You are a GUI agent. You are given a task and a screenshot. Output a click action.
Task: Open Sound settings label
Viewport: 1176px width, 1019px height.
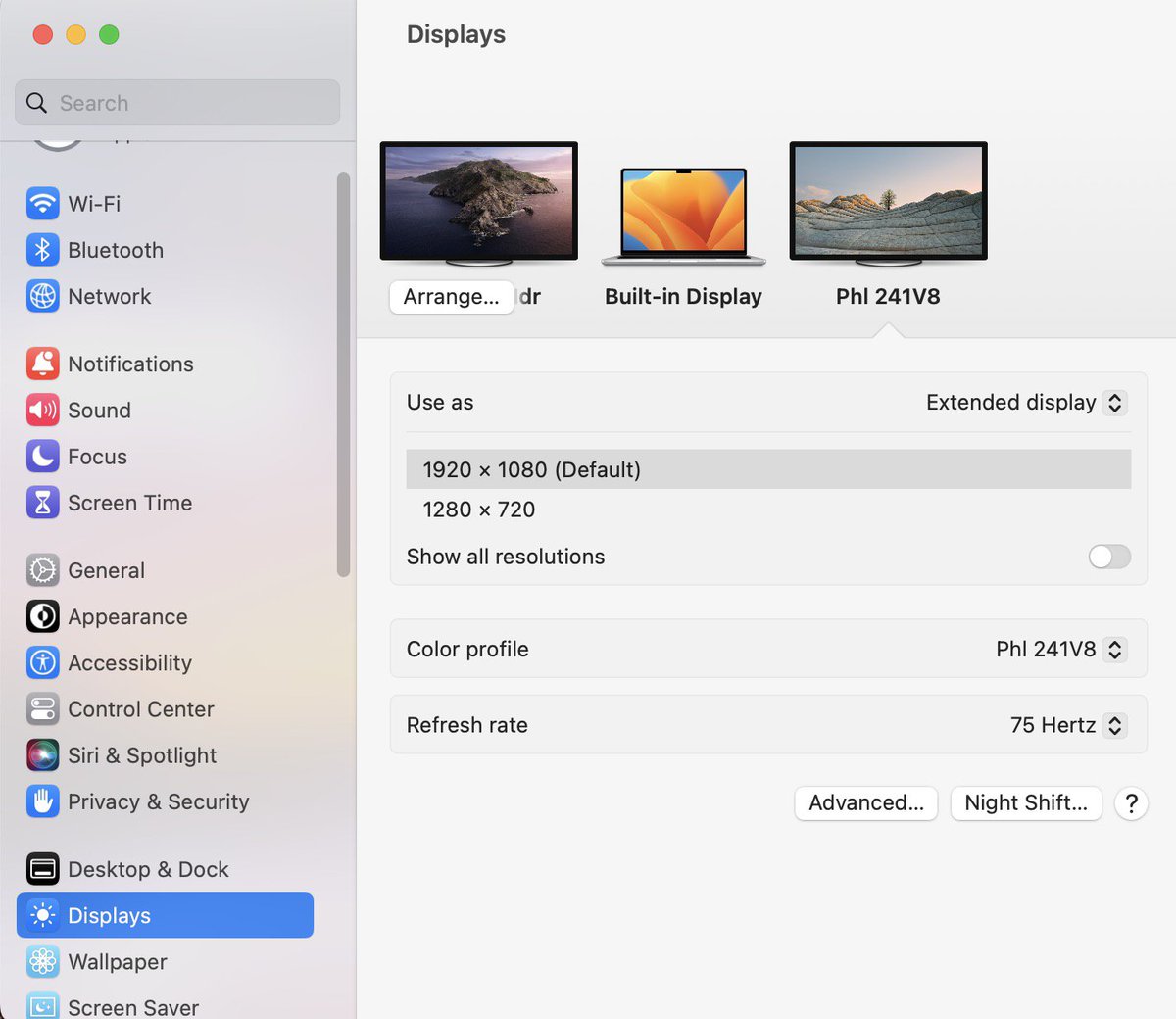tap(99, 411)
